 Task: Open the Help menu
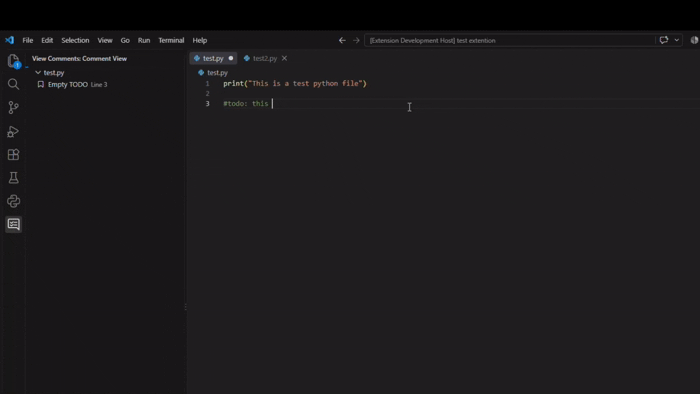[x=200, y=40]
